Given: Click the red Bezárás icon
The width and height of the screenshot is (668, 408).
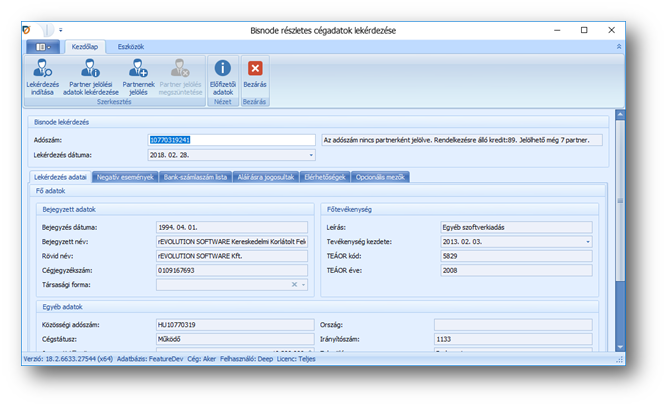Looking at the screenshot, I should (255, 69).
